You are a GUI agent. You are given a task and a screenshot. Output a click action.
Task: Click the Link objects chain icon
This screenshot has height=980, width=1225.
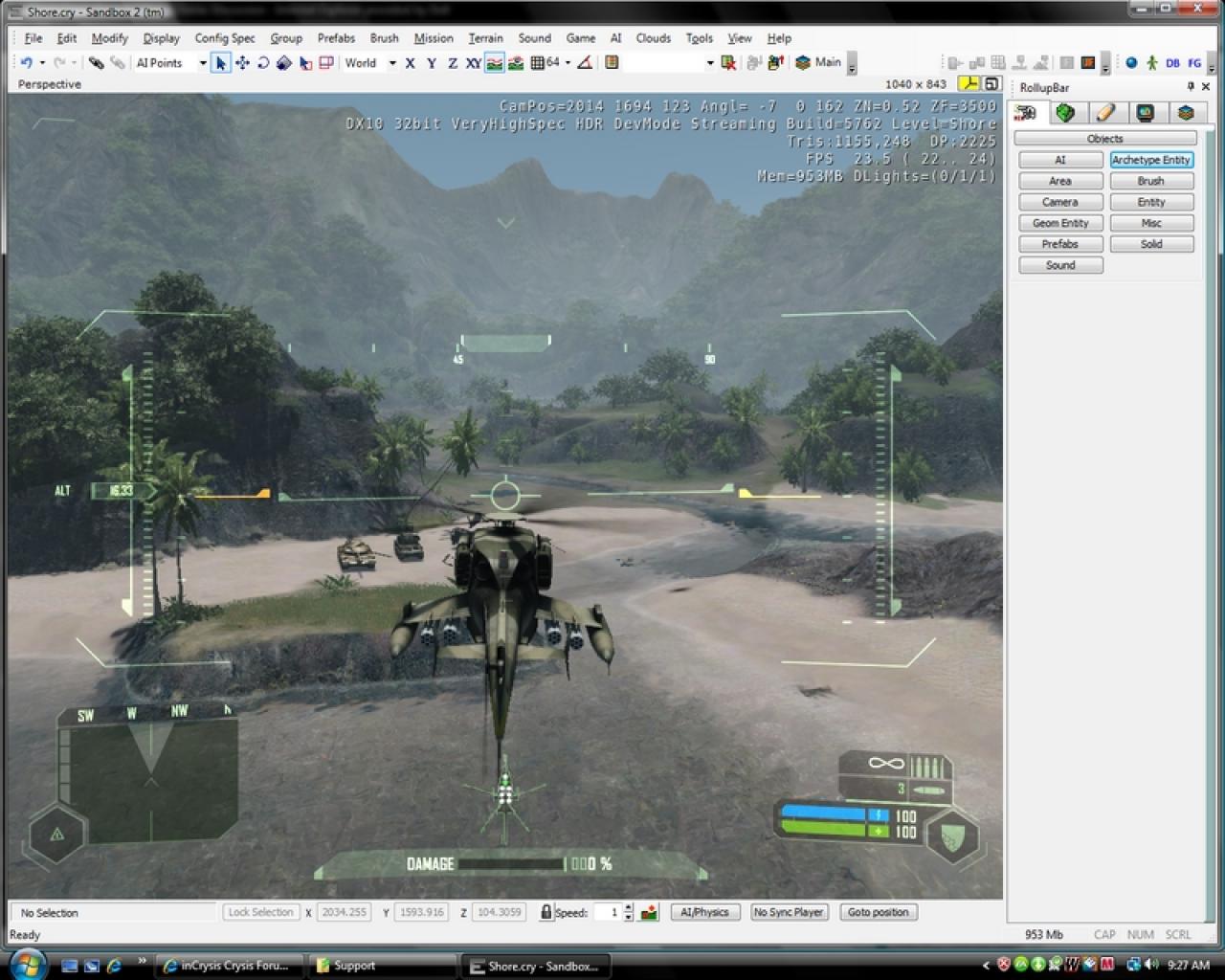click(x=97, y=63)
